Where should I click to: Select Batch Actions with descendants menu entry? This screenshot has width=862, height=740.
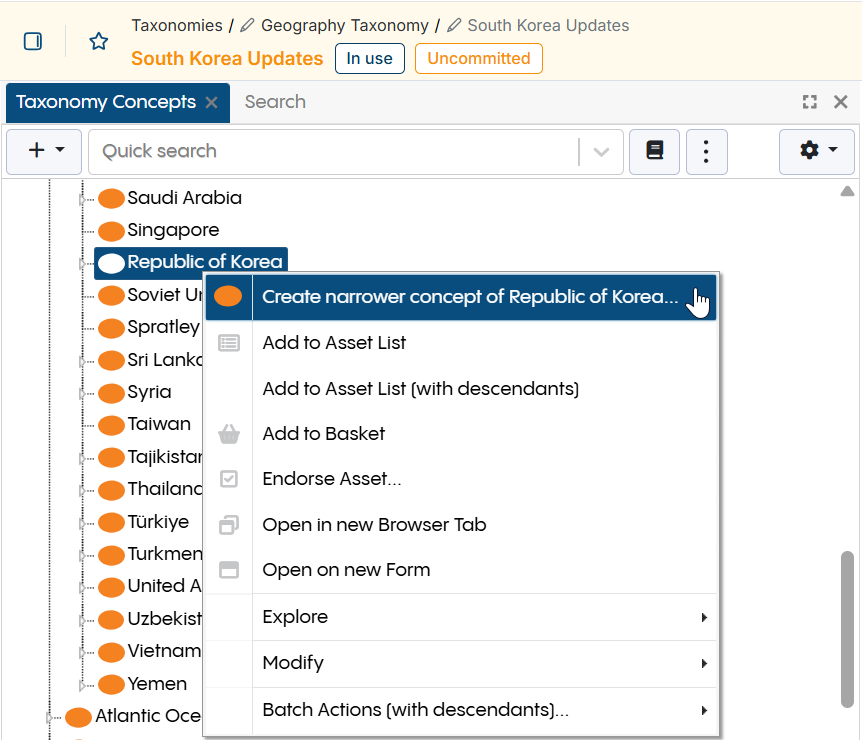[x=415, y=708]
